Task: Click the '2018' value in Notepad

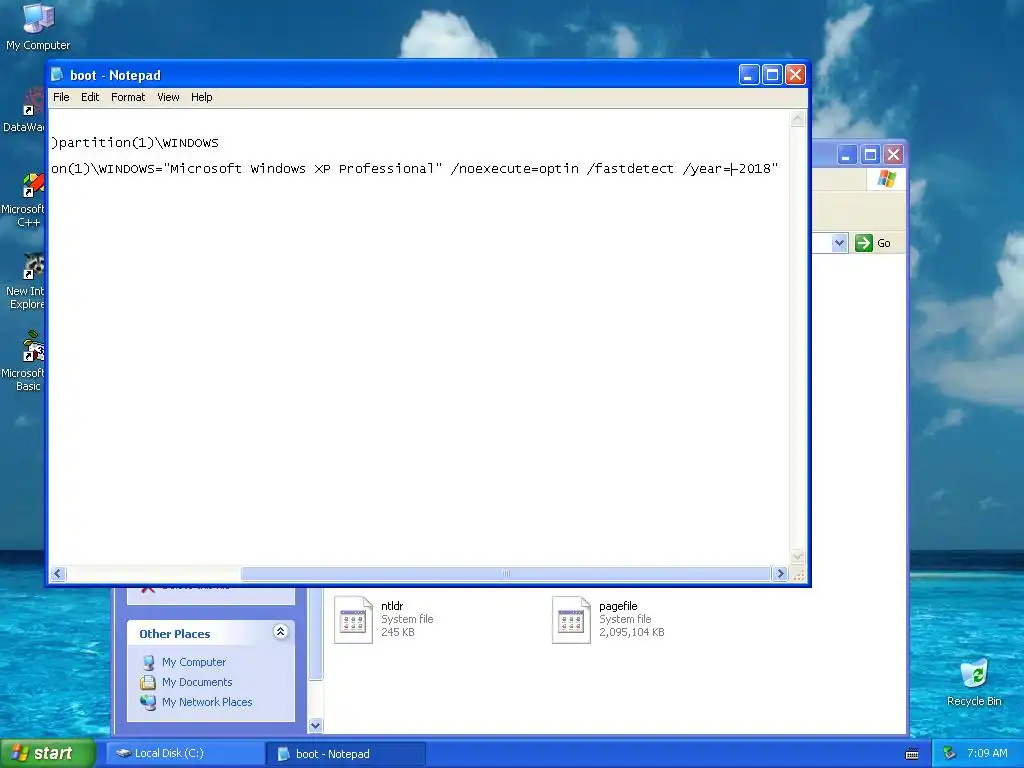Action: pyautogui.click(x=754, y=168)
